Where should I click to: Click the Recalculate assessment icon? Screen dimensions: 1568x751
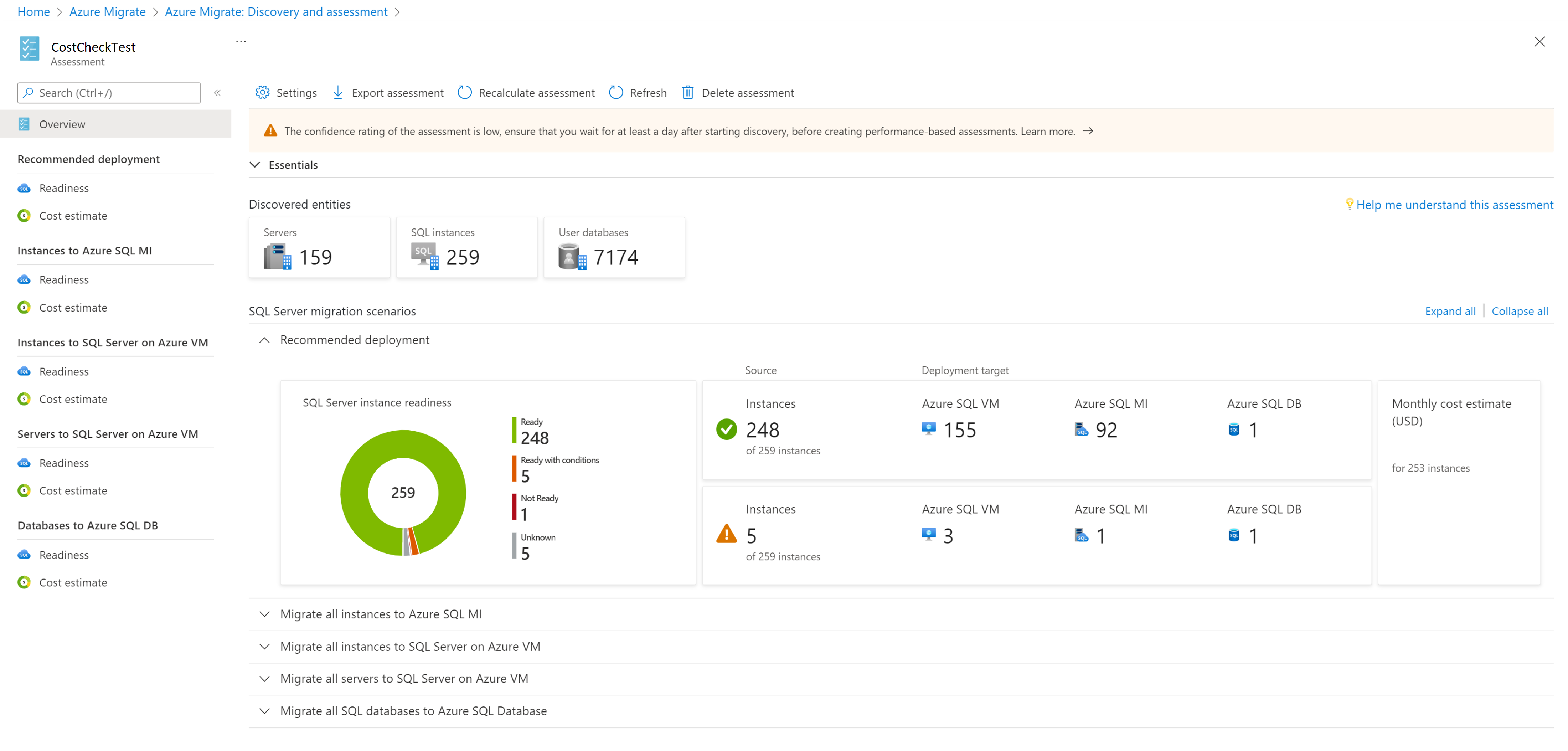[463, 92]
